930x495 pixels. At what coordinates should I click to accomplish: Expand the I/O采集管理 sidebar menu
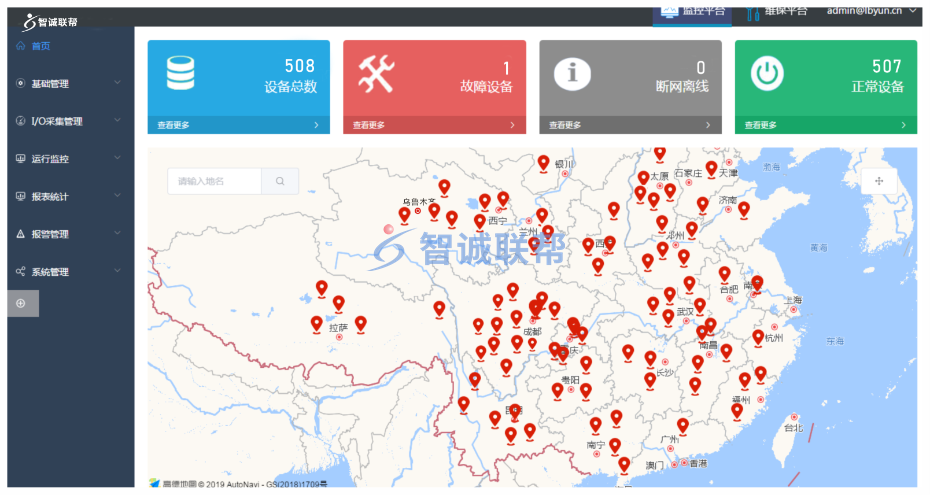(x=68, y=121)
